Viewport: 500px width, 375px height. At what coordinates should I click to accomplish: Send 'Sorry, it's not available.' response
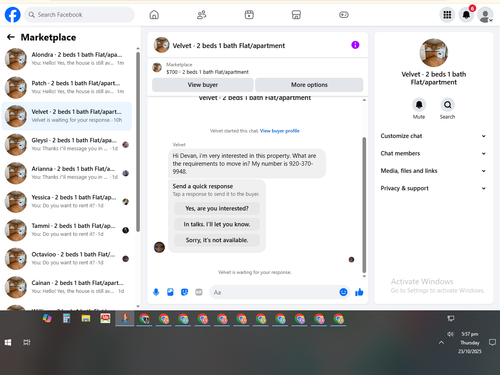217,240
